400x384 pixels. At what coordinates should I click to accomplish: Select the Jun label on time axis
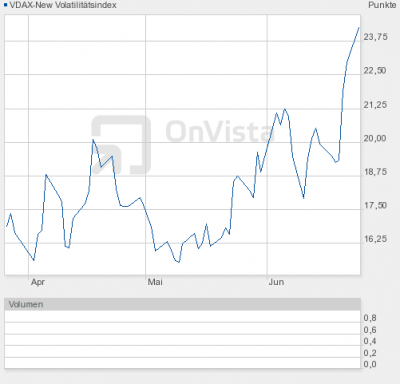click(276, 282)
